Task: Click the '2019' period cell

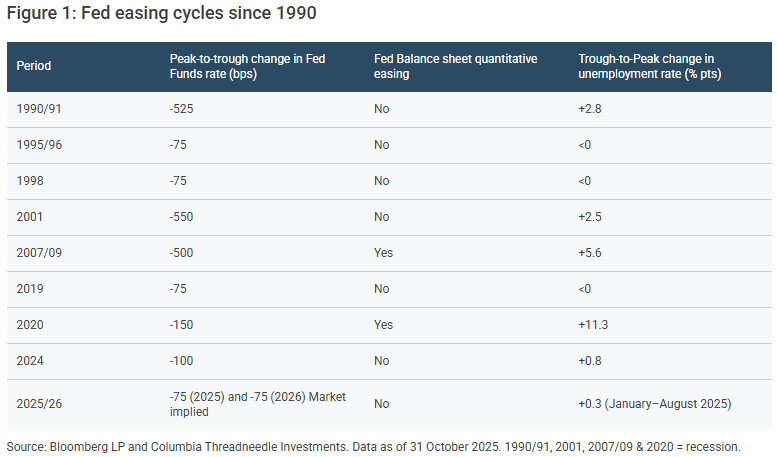Action: coord(31,289)
